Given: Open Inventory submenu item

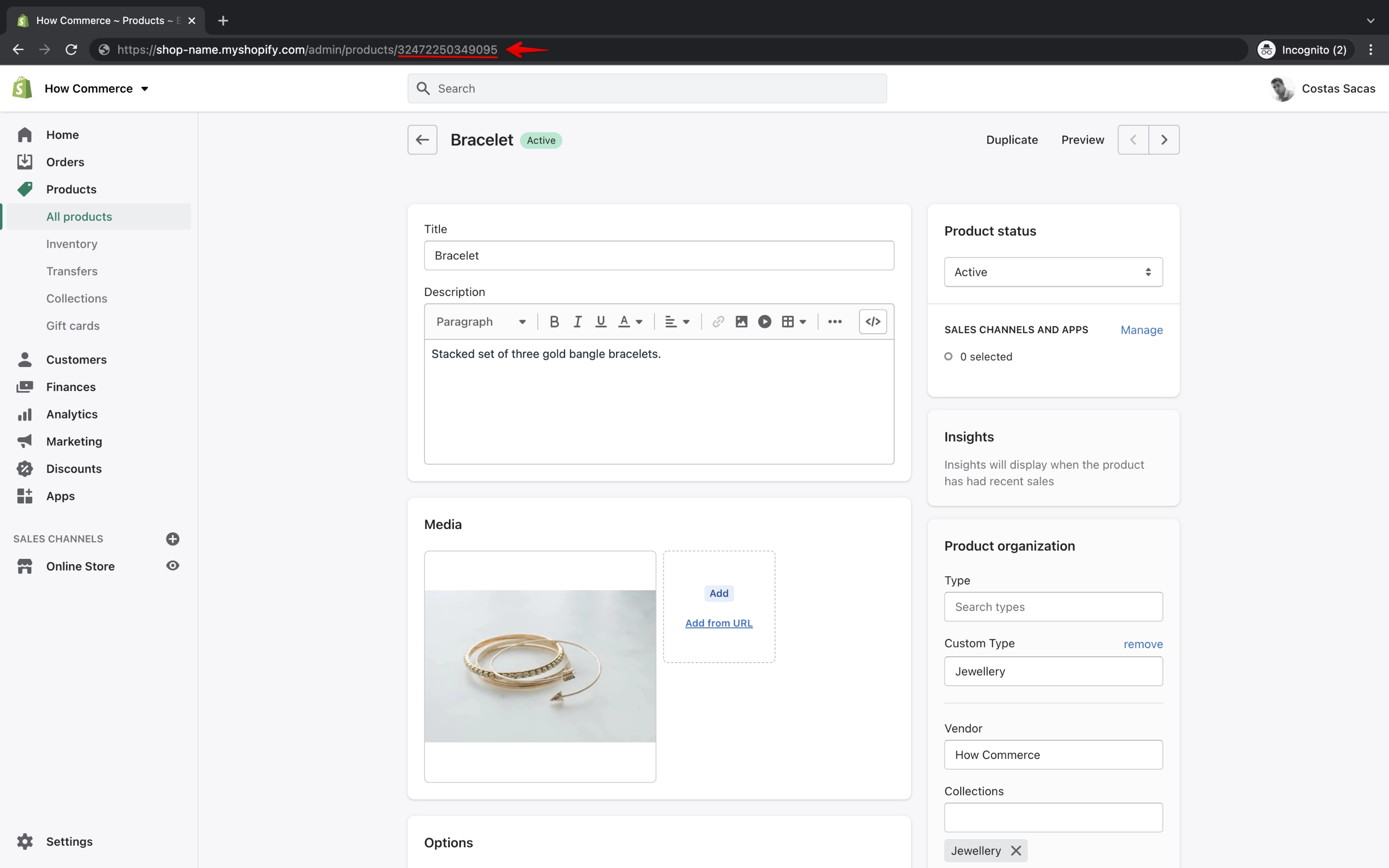Looking at the screenshot, I should 72,244.
